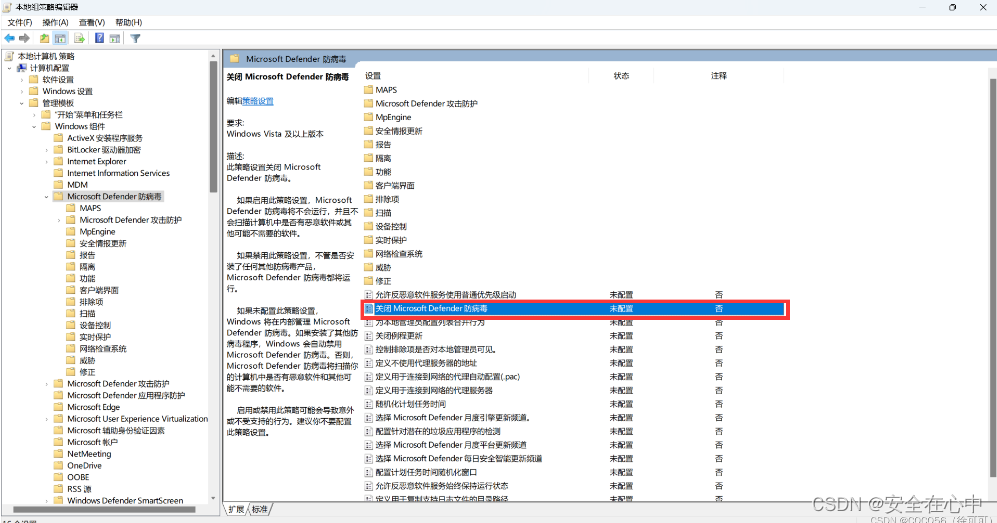The image size is (997, 523).
Task: Select OneDrive in the left tree
Action: [x=85, y=466]
